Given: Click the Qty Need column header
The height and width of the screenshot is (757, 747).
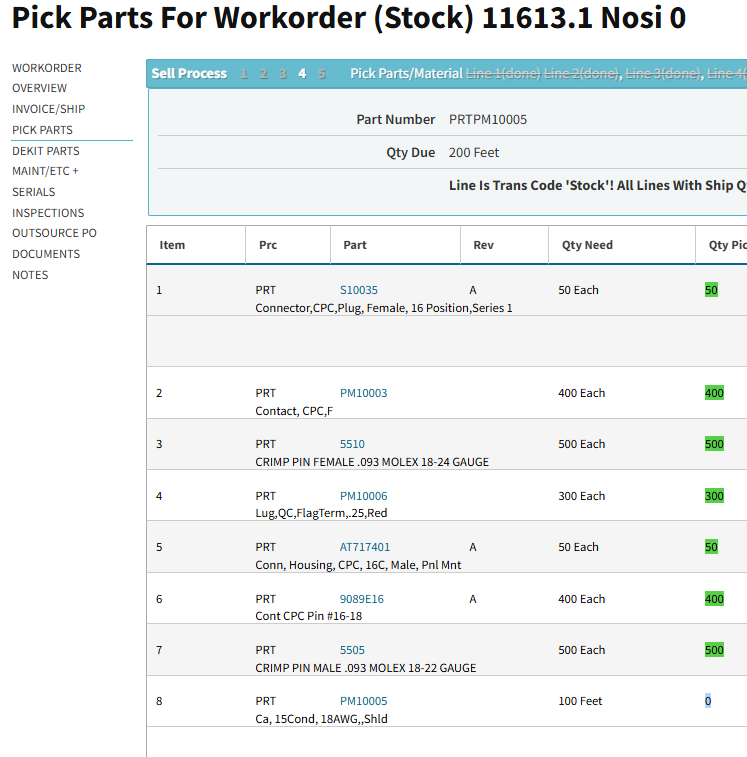Looking at the screenshot, I should (587, 245).
